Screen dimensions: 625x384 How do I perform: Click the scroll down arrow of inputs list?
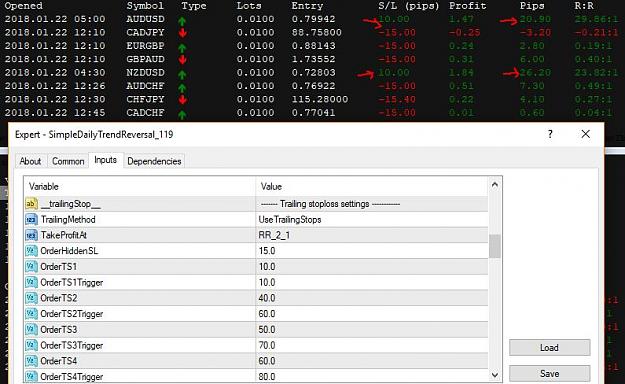point(495,375)
